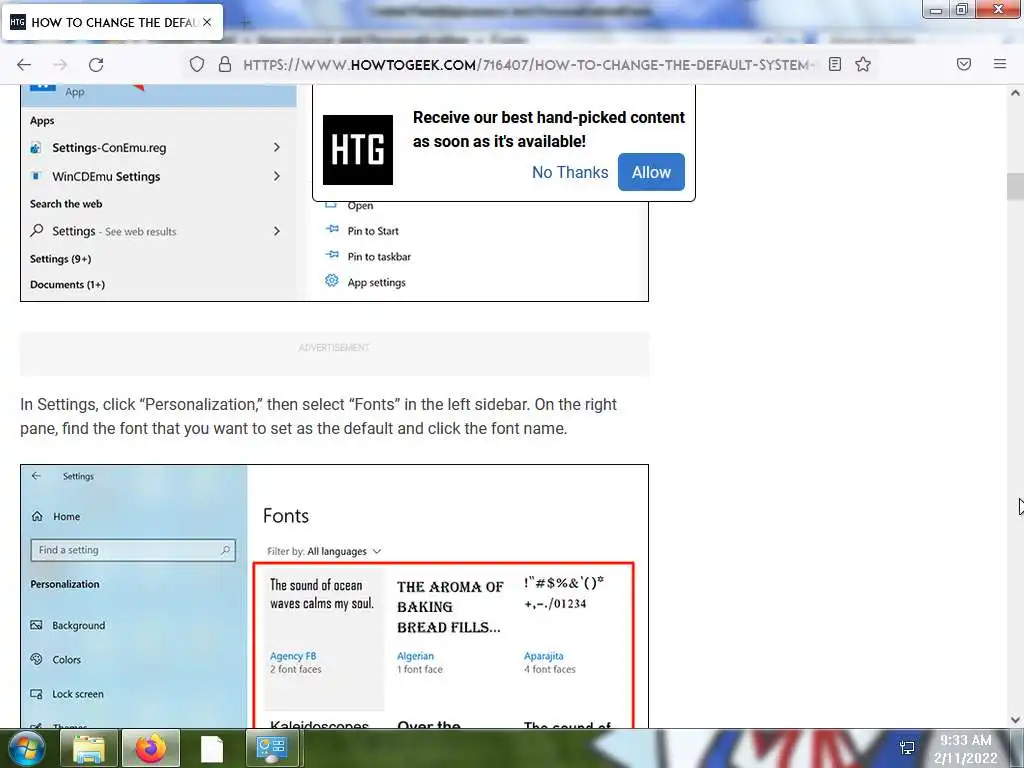Open the blank document taskbar icon
1024x768 pixels.
[x=212, y=748]
